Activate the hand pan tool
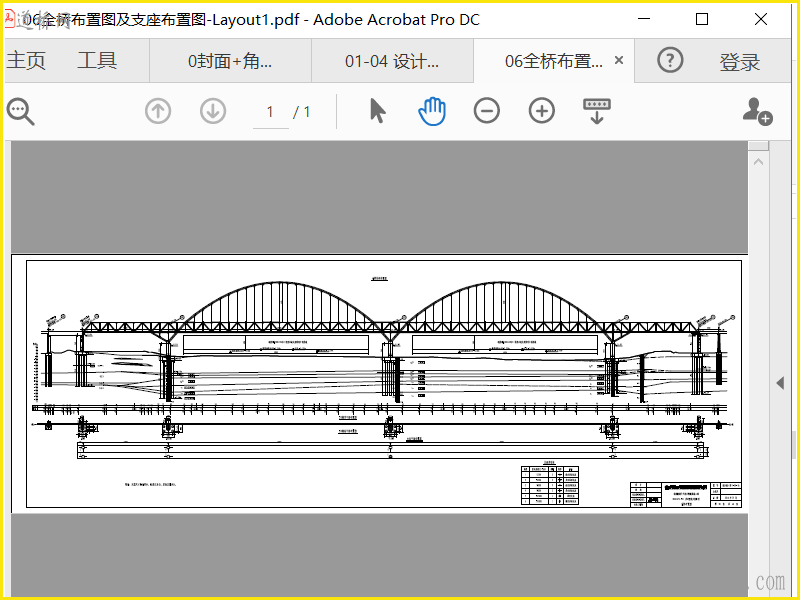Viewport: 800px width, 600px height. (432, 111)
